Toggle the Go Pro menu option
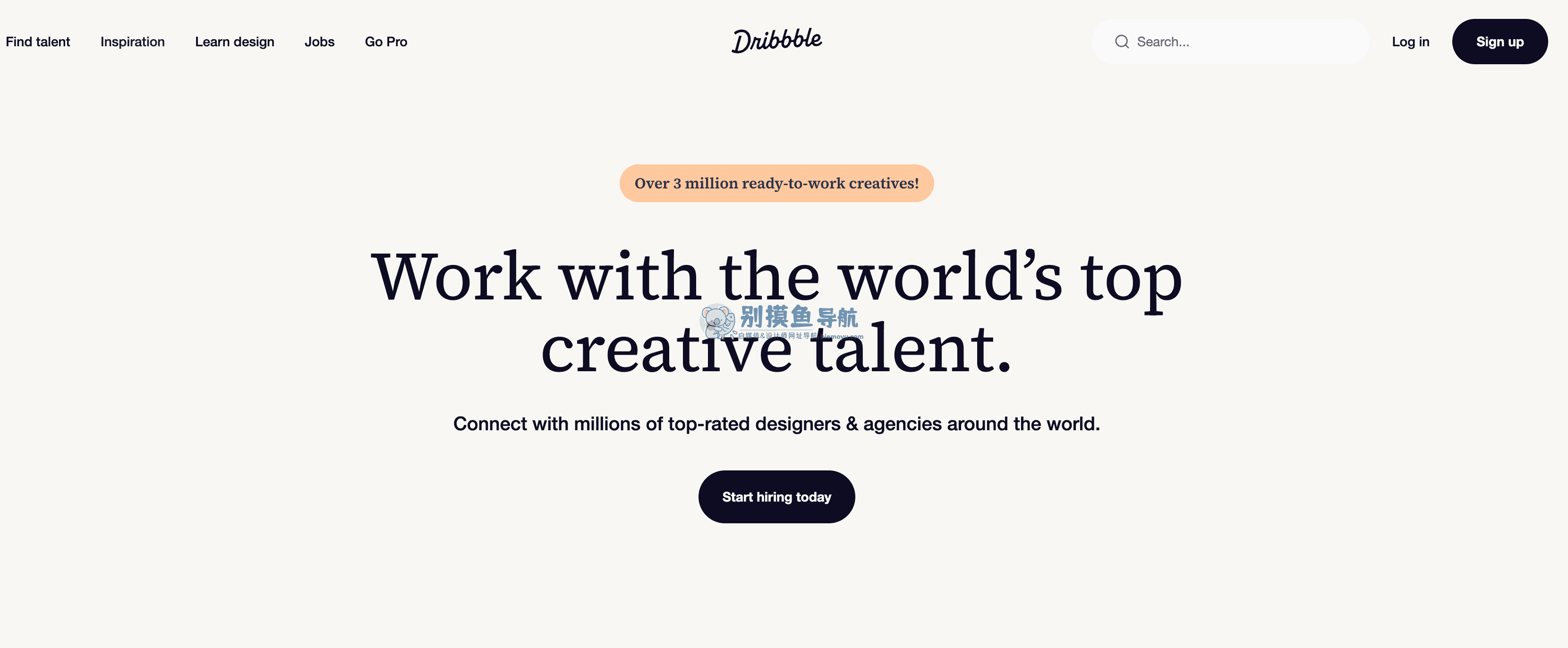The height and width of the screenshot is (648, 1568). (x=385, y=41)
